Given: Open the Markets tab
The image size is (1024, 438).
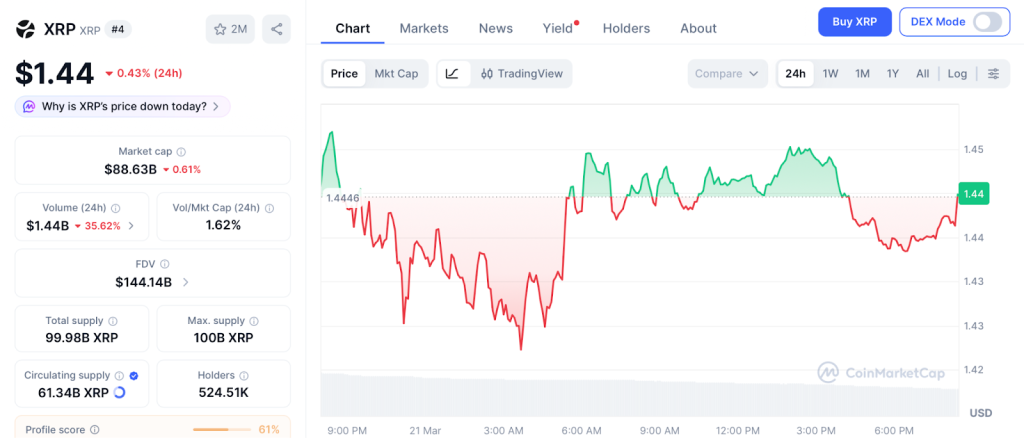Looking at the screenshot, I should (x=424, y=28).
